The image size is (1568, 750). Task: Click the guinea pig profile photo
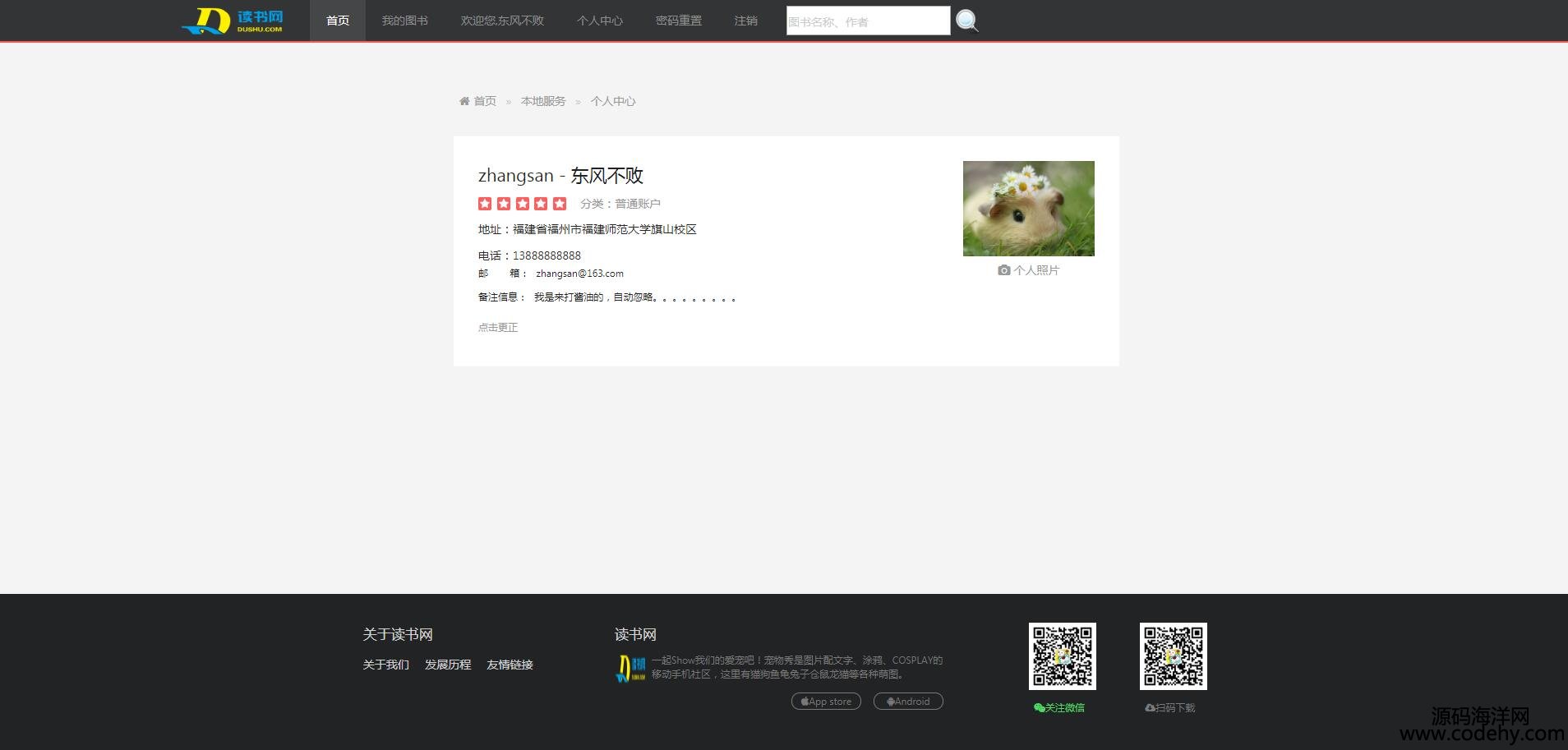(x=1028, y=209)
